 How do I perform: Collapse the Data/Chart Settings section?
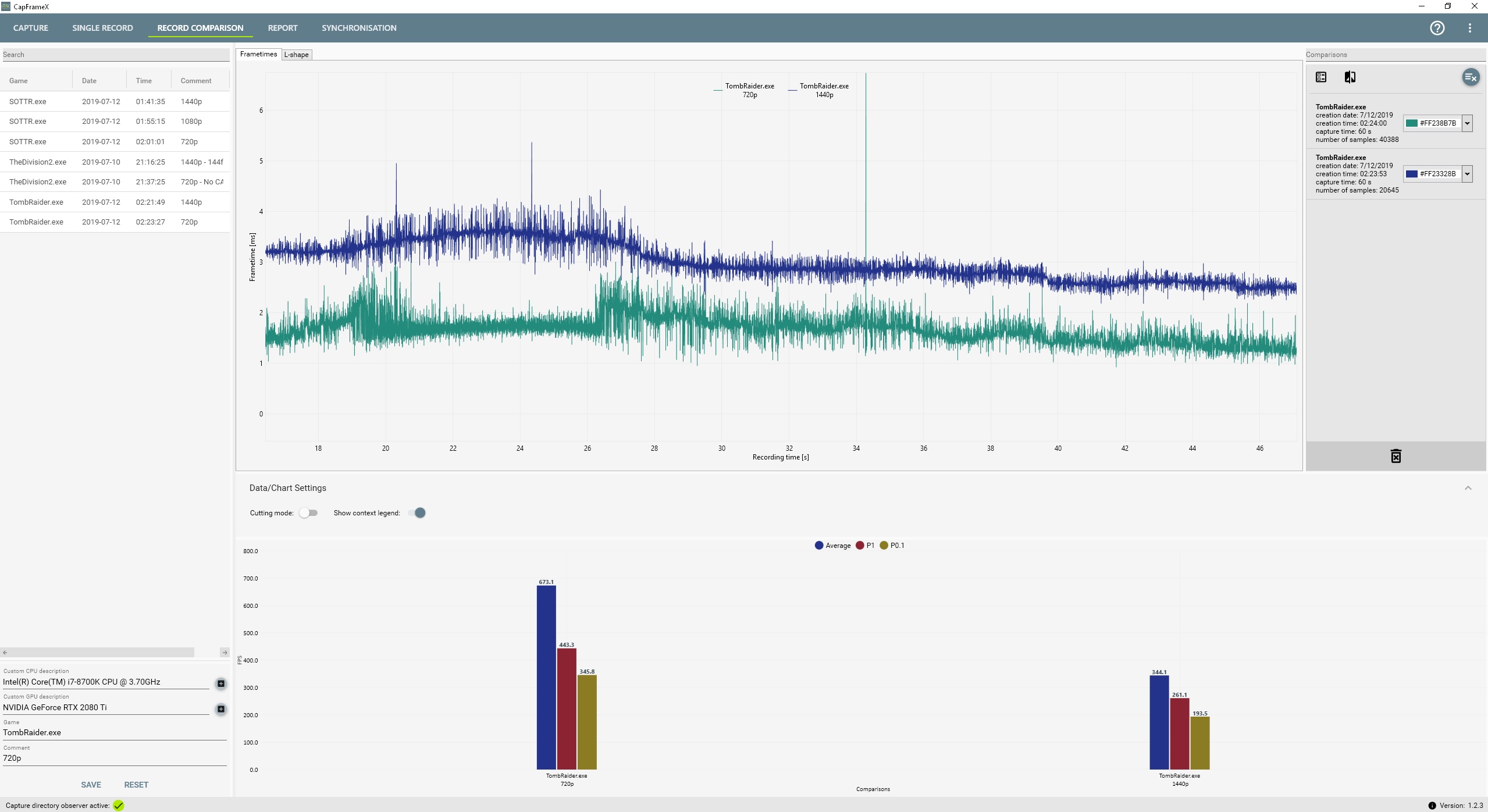[1468, 488]
